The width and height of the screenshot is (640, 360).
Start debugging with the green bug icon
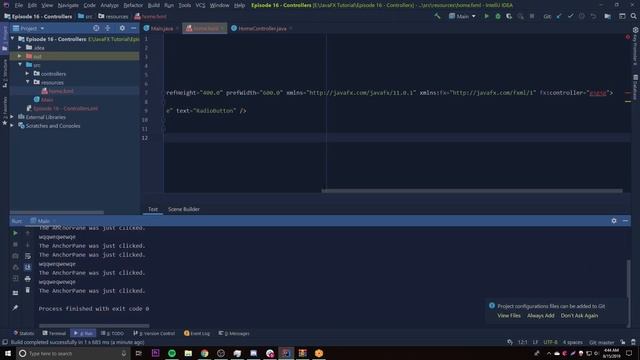pos(498,16)
